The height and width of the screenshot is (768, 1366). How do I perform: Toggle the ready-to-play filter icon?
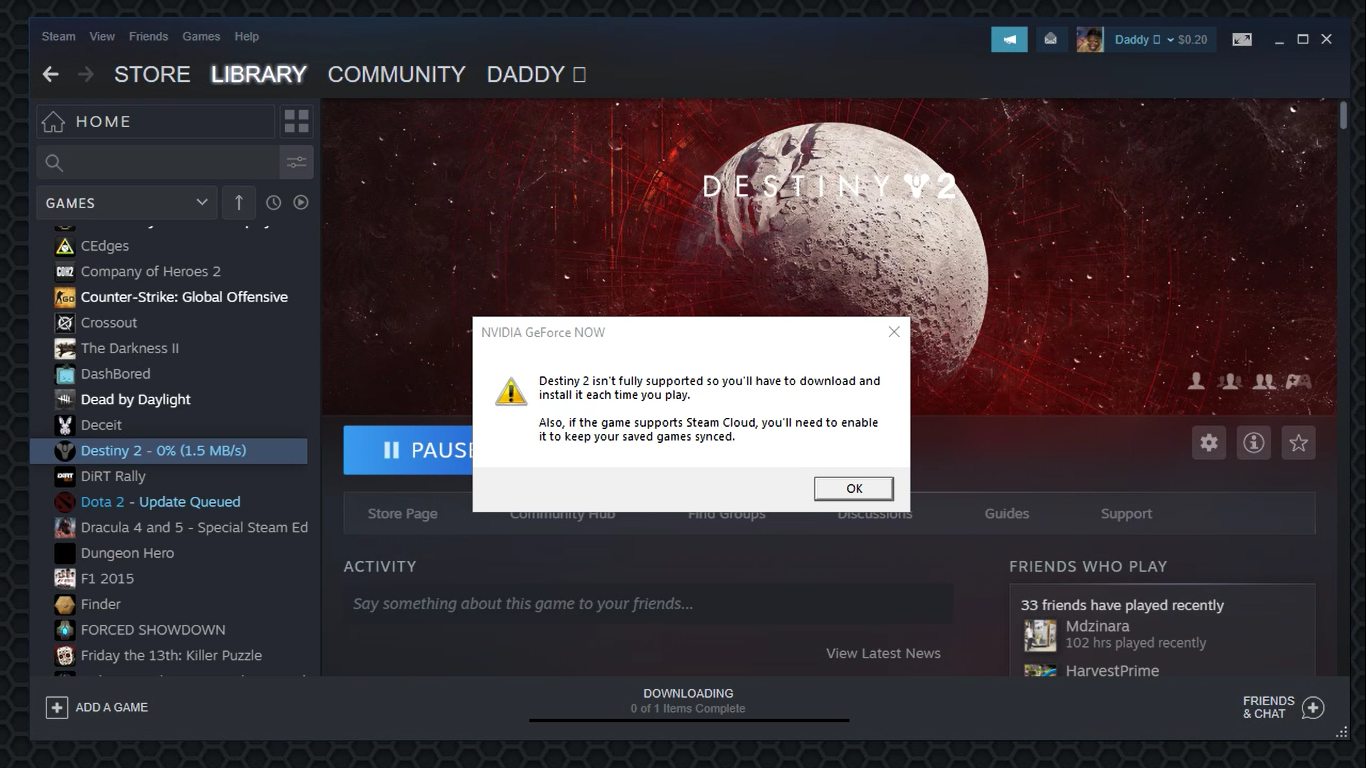coord(301,203)
